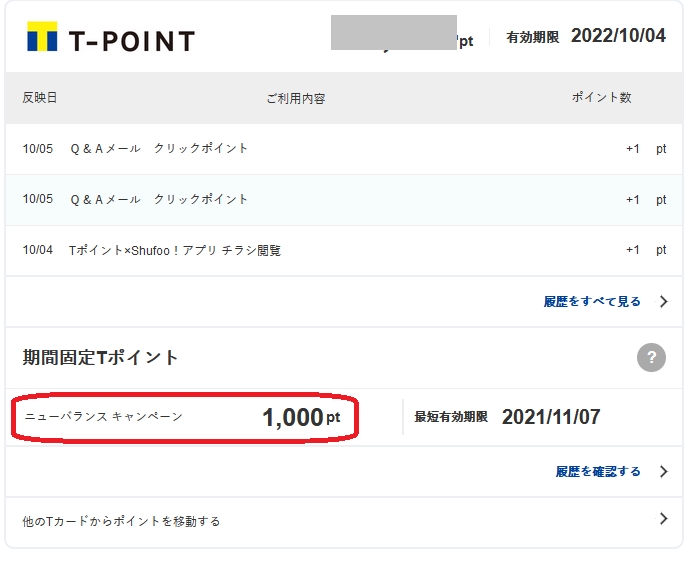
Task: Click the 反映日 column header
Action: click(x=40, y=98)
